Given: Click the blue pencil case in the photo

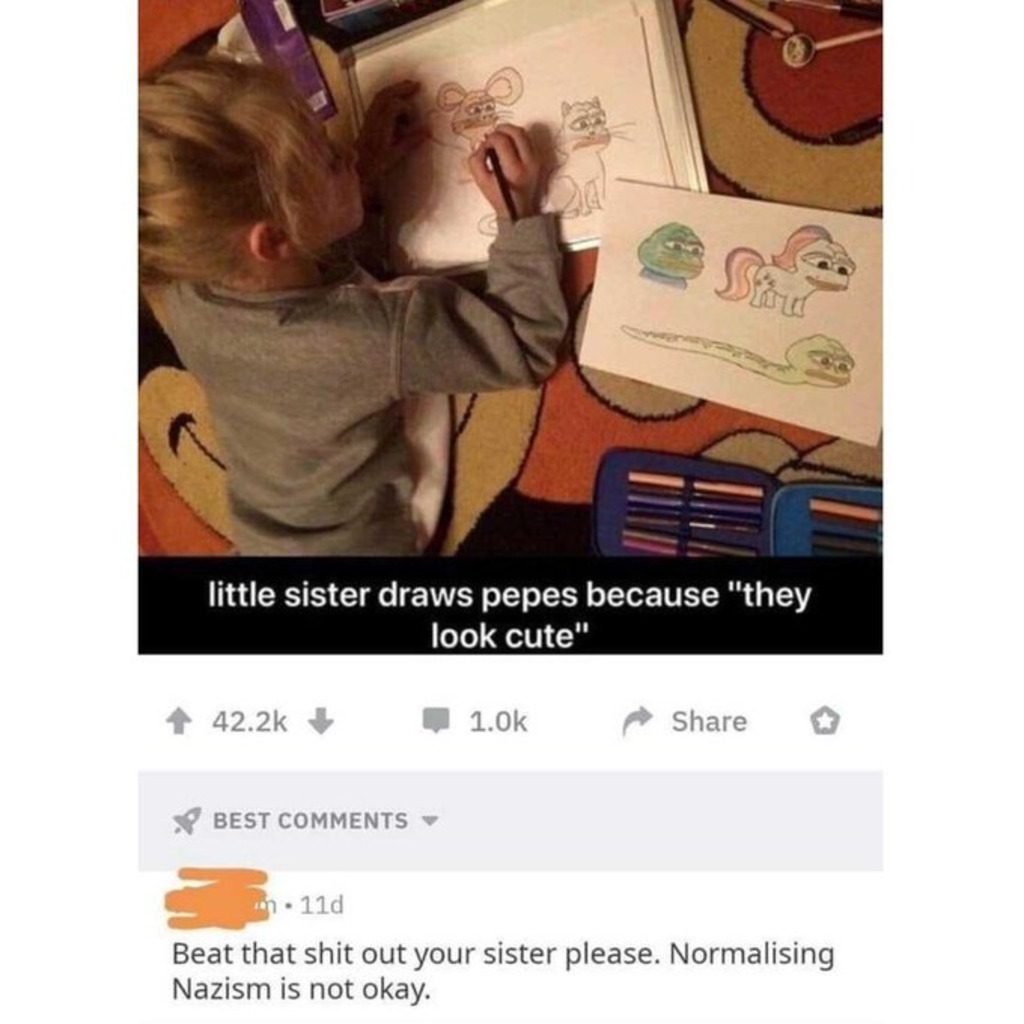Looking at the screenshot, I should coord(738,503).
